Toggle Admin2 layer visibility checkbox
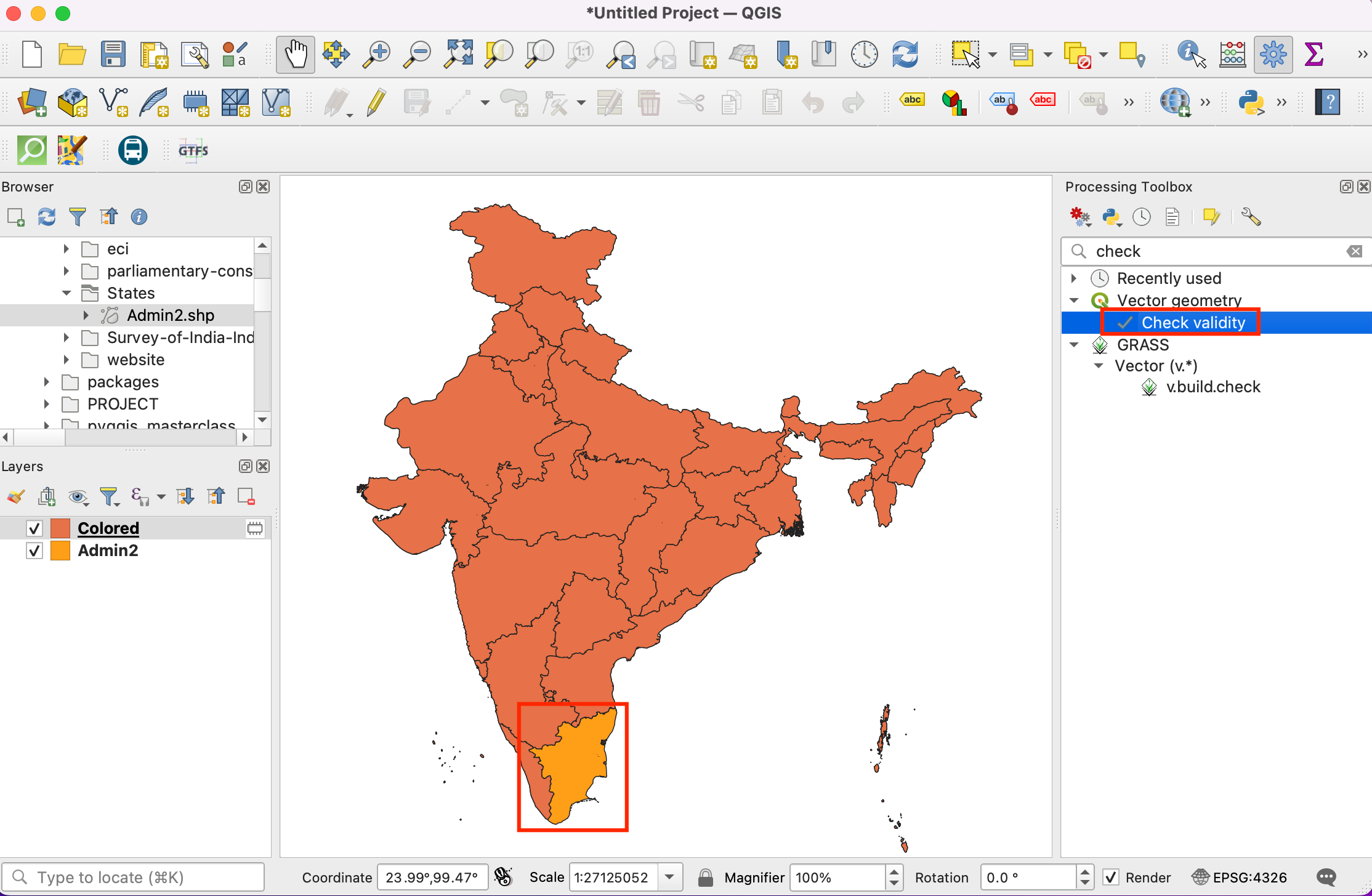Viewport: 1372px width, 896px height. [34, 551]
